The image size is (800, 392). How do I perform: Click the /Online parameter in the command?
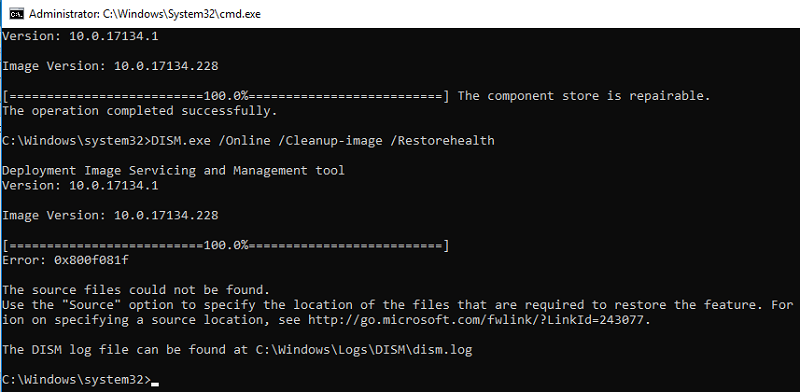[x=244, y=140]
